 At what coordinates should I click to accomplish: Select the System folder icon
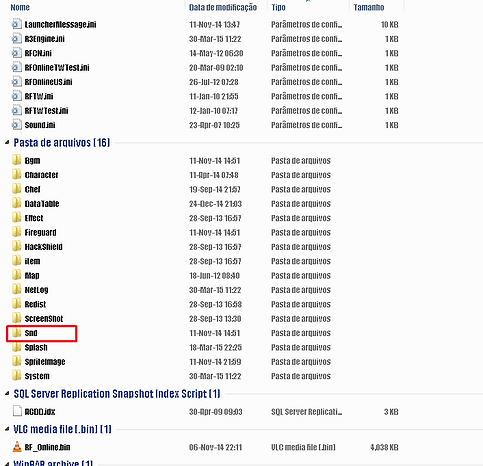[x=17, y=375]
